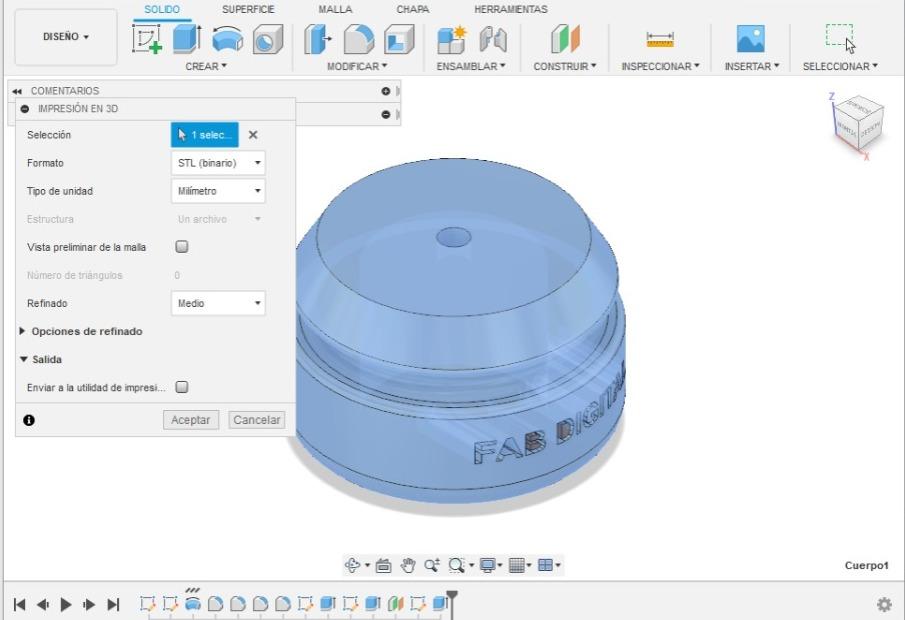This screenshot has width=905, height=620.
Task: Clear the selection with the X
Action: 253,135
